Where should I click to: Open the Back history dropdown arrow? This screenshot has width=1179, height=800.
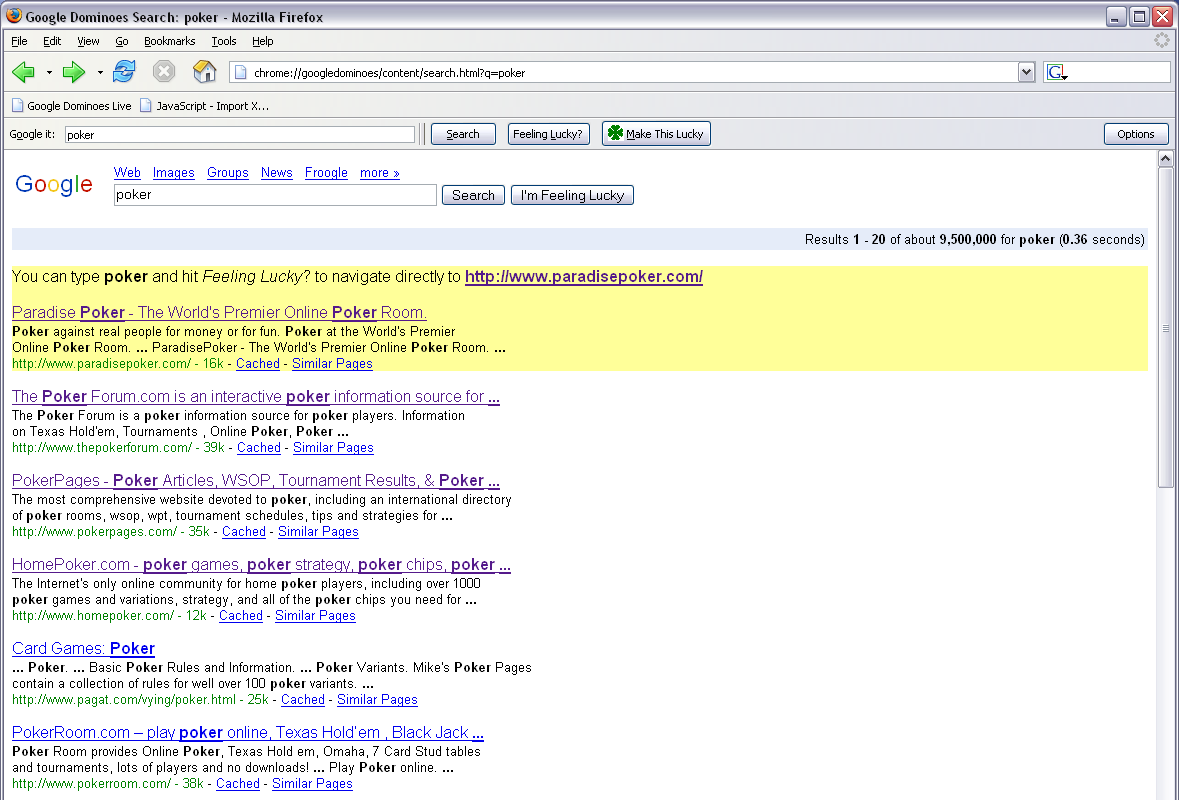[49, 73]
